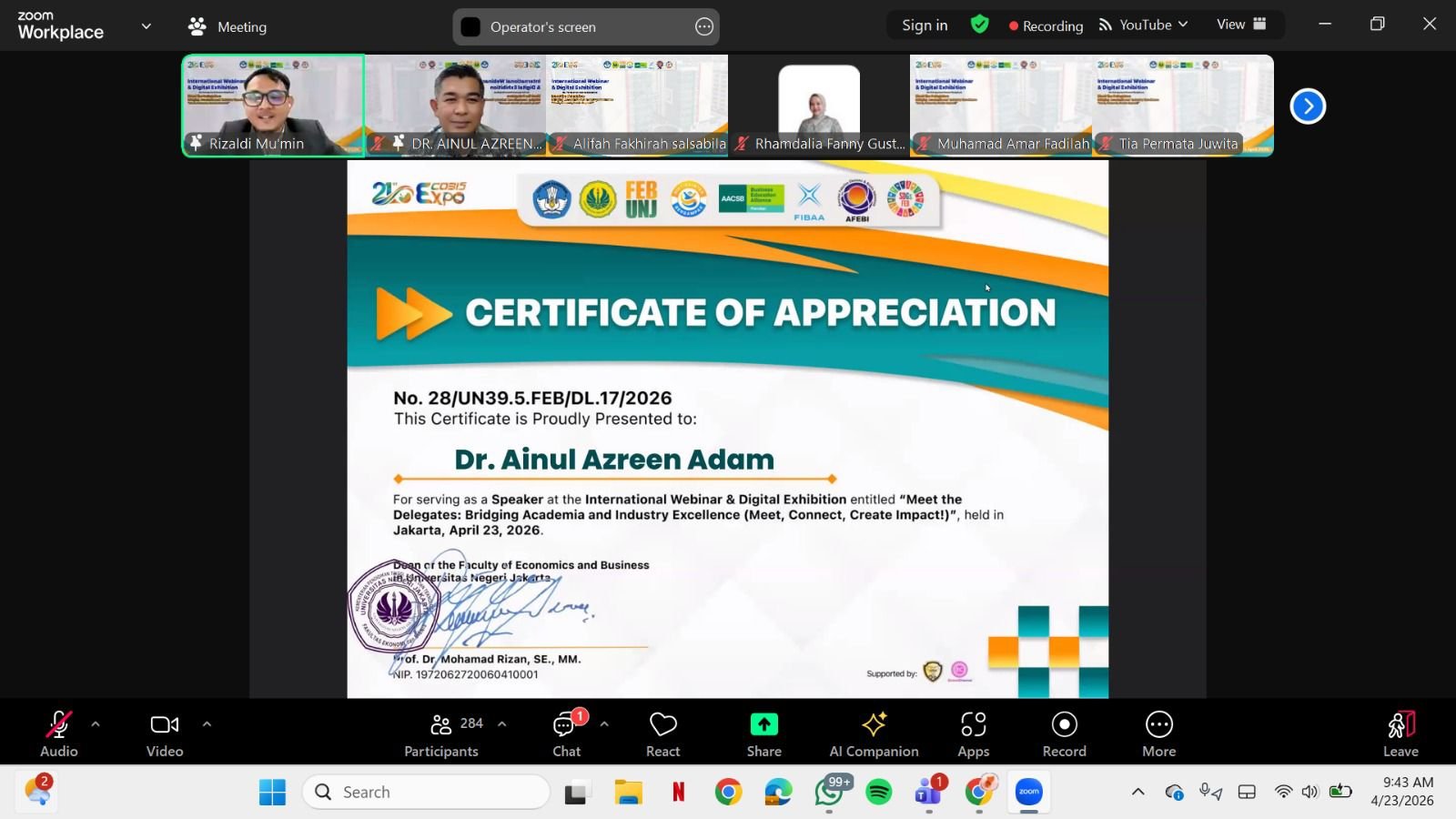
Task: Leave the meeting
Action: pyautogui.click(x=1400, y=733)
